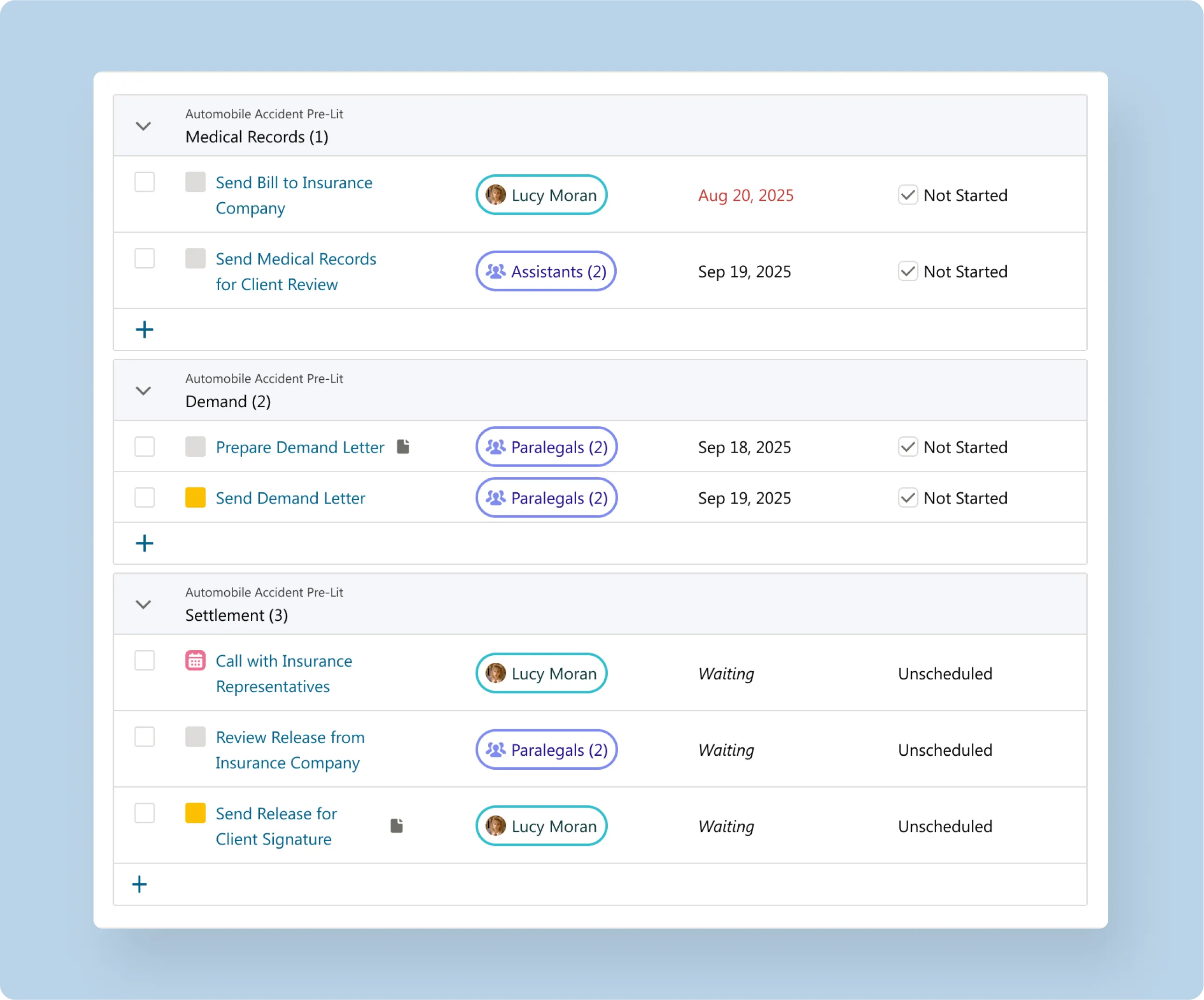
Task: Click the plus icon under Medical Records
Action: tap(144, 329)
